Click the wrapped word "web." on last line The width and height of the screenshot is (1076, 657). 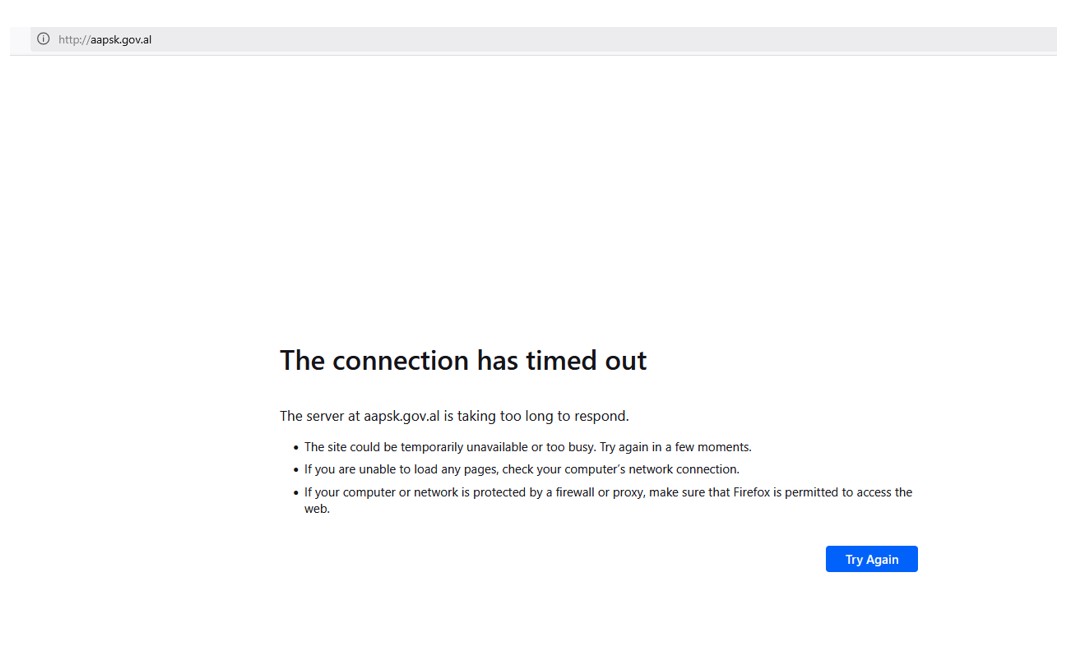coord(317,509)
